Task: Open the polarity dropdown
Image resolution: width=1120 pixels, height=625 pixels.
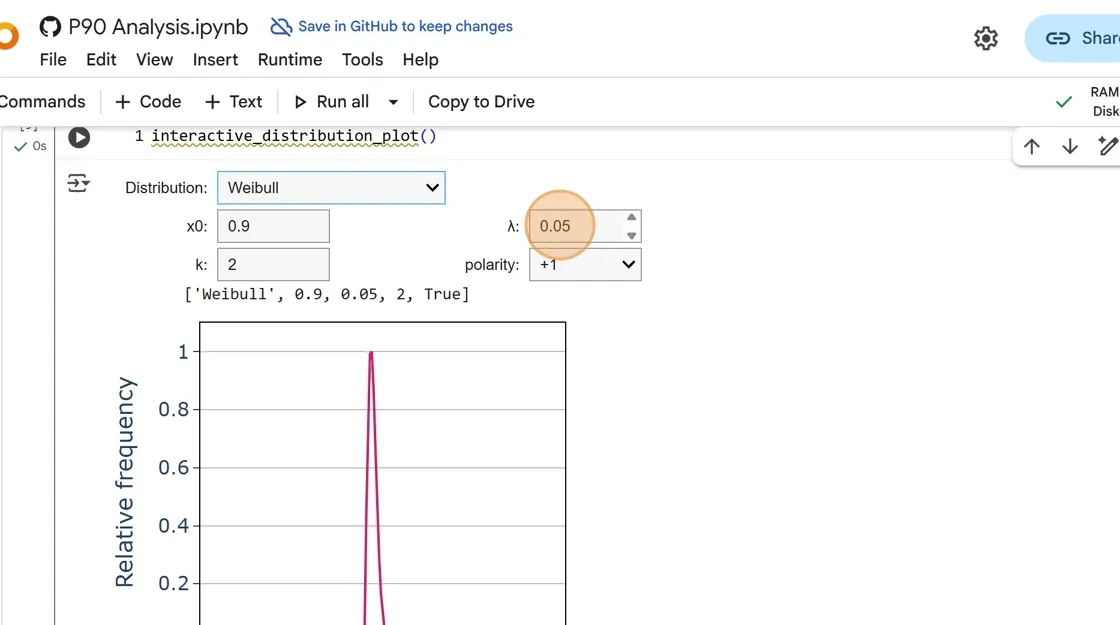Action: click(585, 265)
